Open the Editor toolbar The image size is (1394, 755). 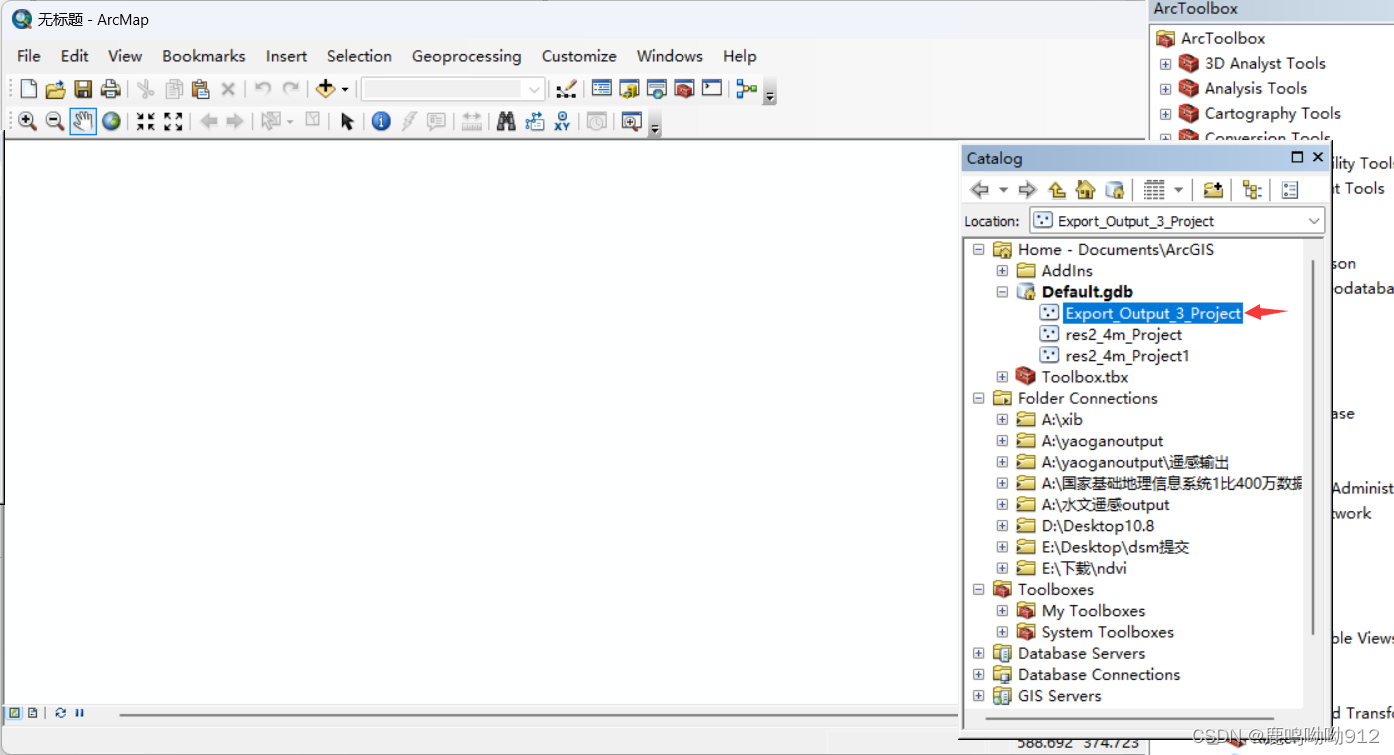[566, 89]
